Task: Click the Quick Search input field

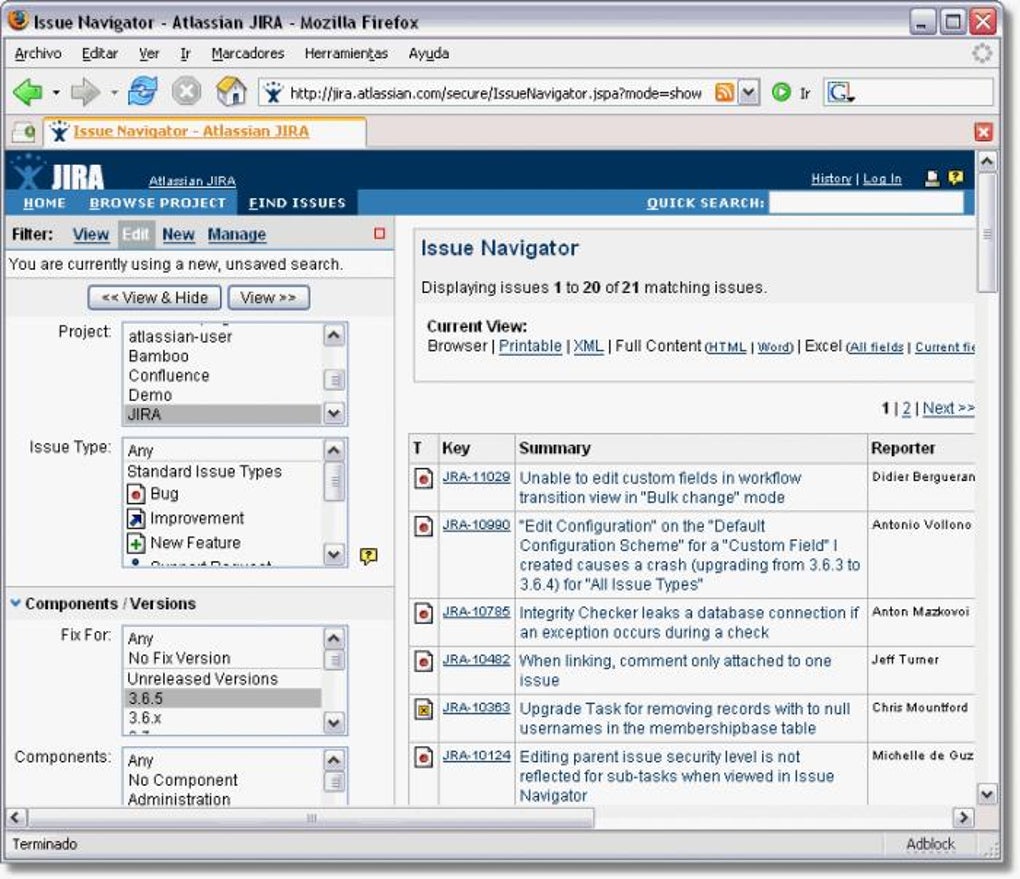Action: pyautogui.click(x=866, y=203)
